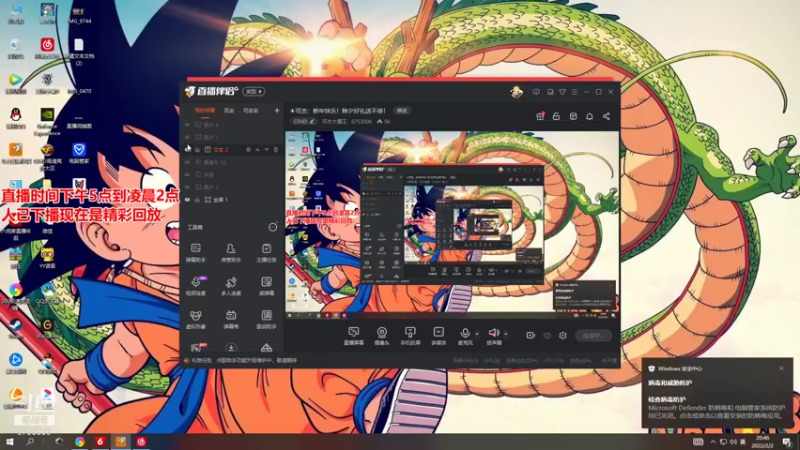Open the streamer avatar profile
The height and width of the screenshot is (450, 800).
[x=516, y=92]
